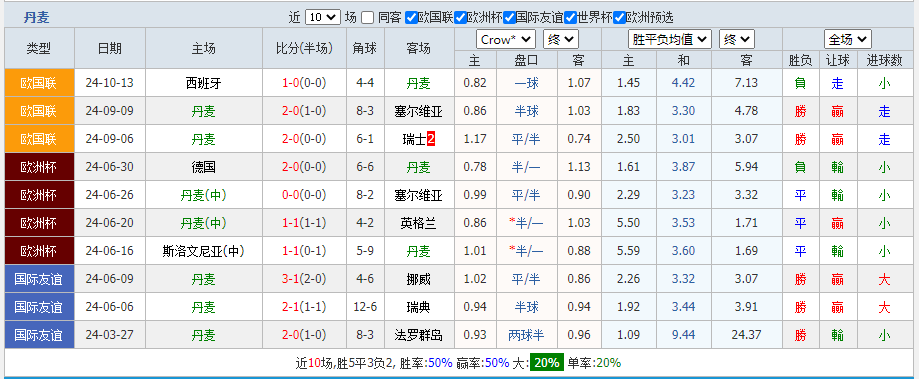Click corner count 5-9 in 斯洛文尼亚 row

[x=365, y=252]
